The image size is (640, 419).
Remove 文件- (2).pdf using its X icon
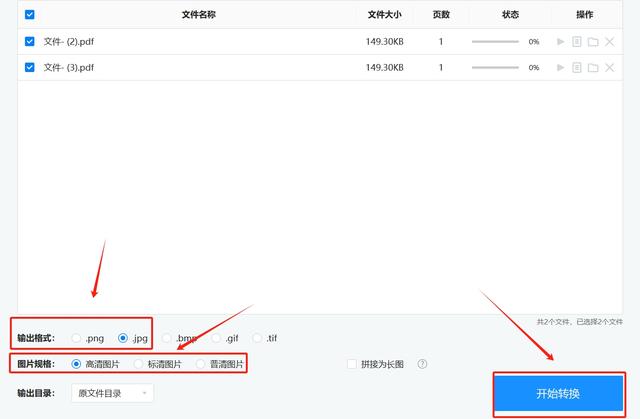point(609,42)
